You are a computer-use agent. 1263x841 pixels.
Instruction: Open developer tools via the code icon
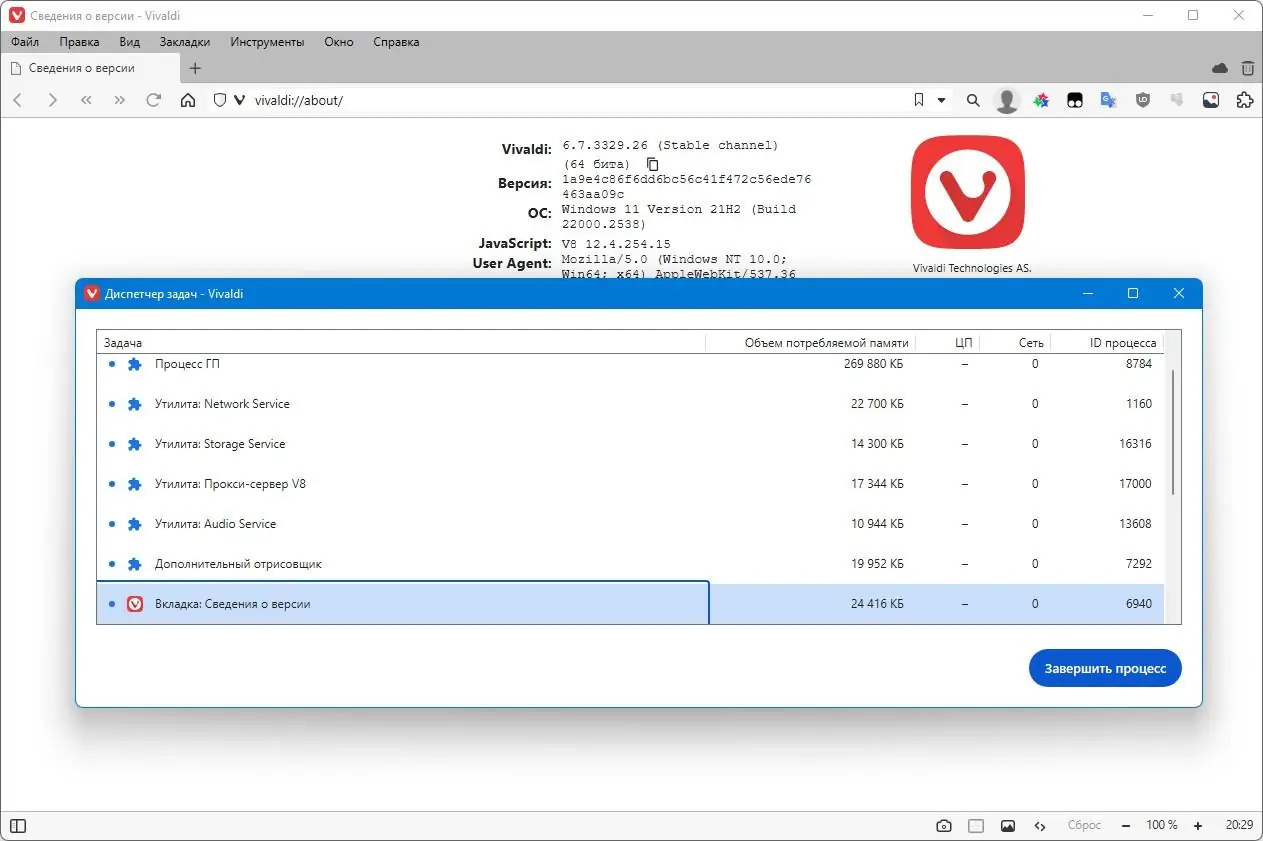[1040, 825]
